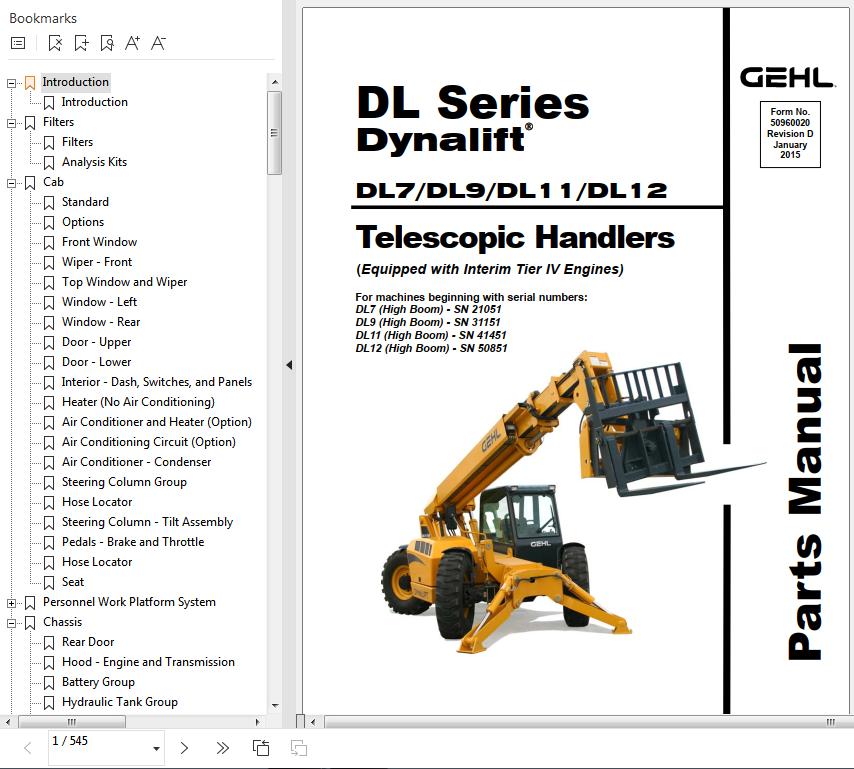Image resolution: width=854 pixels, height=769 pixels.
Task: Click the bookmarks vertical scrollbar thumb
Action: [274, 133]
